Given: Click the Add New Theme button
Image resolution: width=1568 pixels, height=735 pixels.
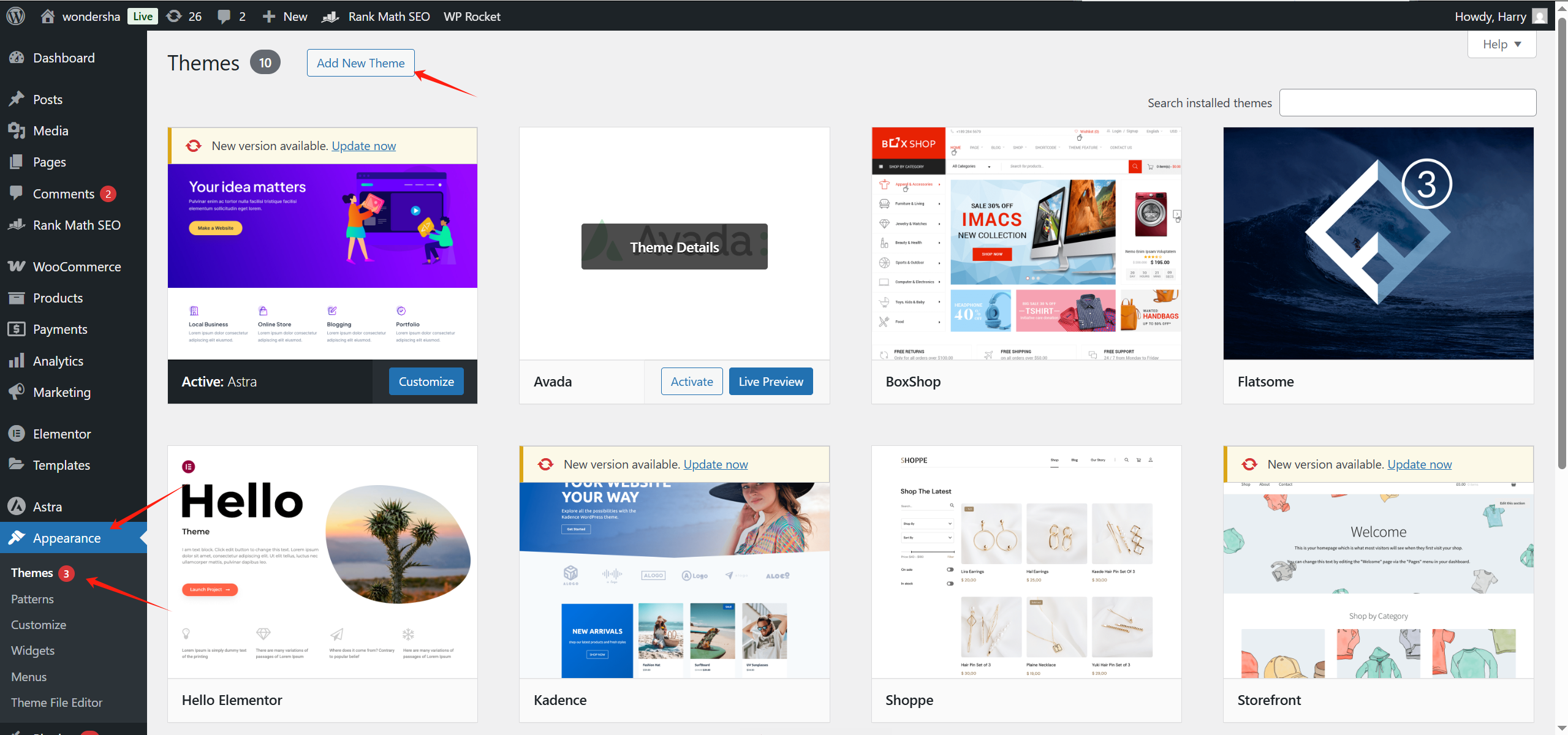Looking at the screenshot, I should pos(360,63).
